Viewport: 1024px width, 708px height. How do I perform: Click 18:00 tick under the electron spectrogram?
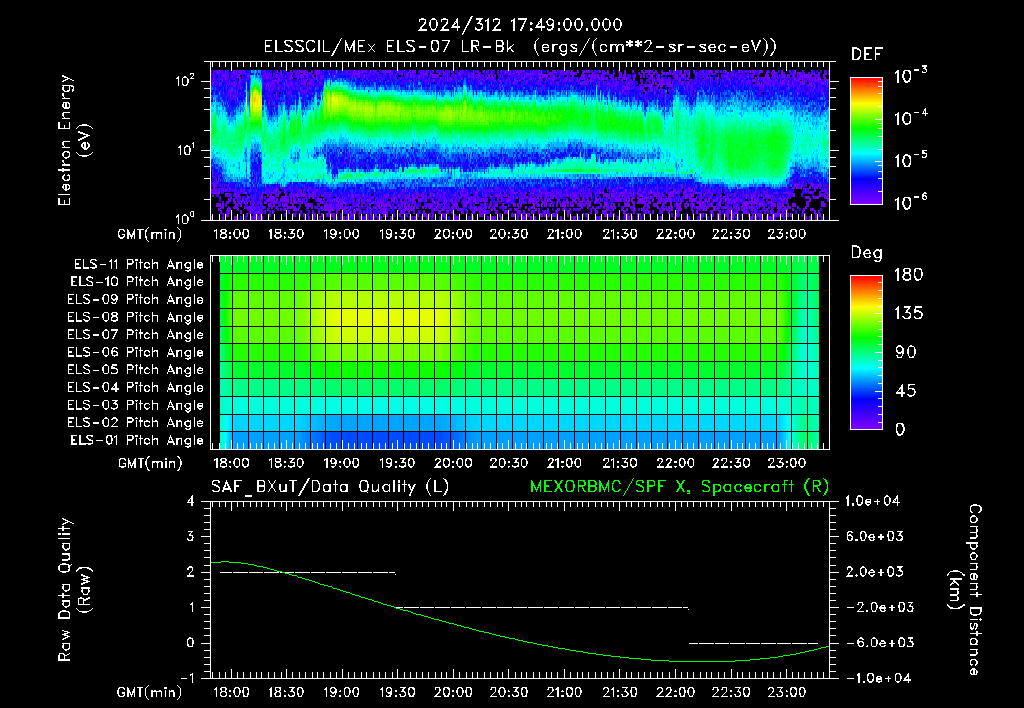tap(231, 234)
